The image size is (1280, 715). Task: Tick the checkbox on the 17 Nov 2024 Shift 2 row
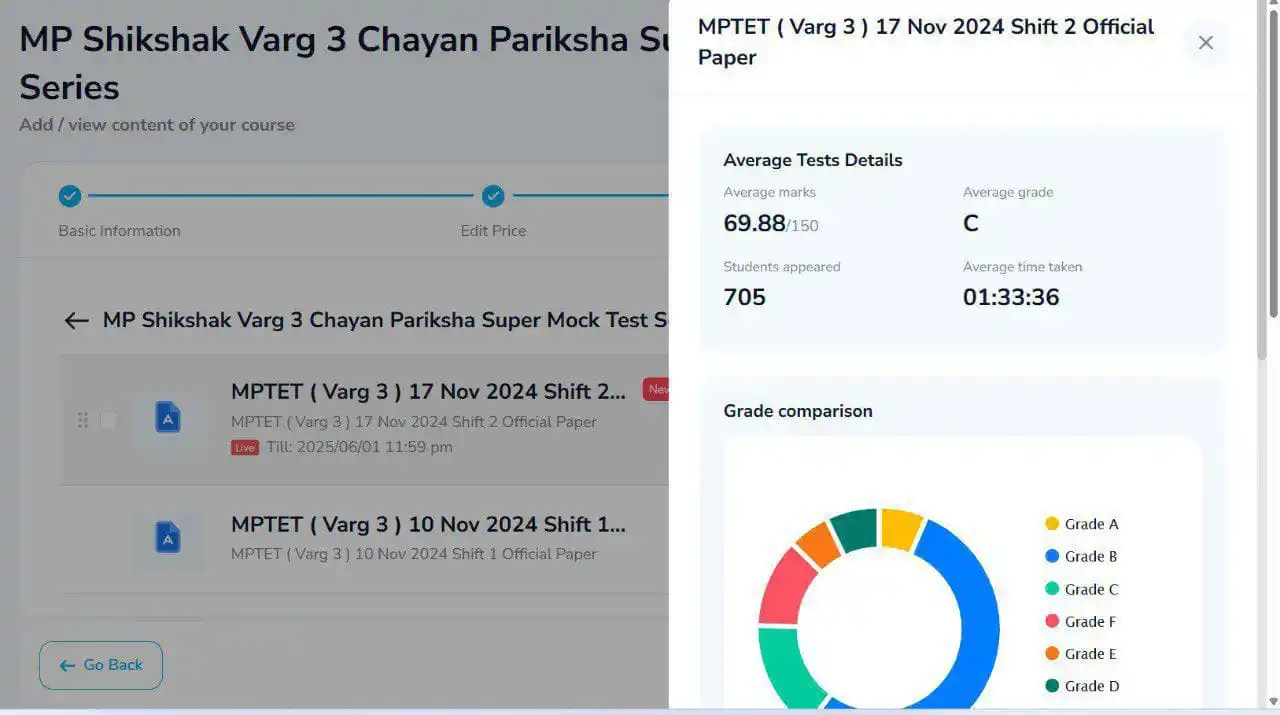(x=108, y=420)
